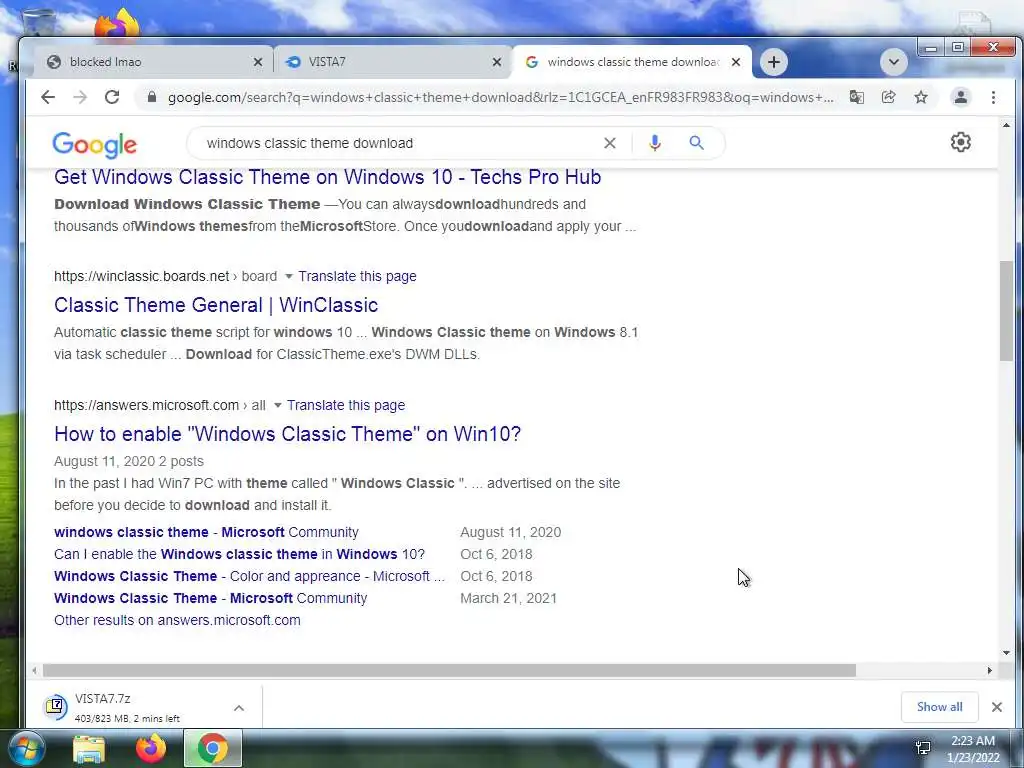Click the vertical scrollbar down arrow
The height and width of the screenshot is (768, 1024).
[1006, 652]
